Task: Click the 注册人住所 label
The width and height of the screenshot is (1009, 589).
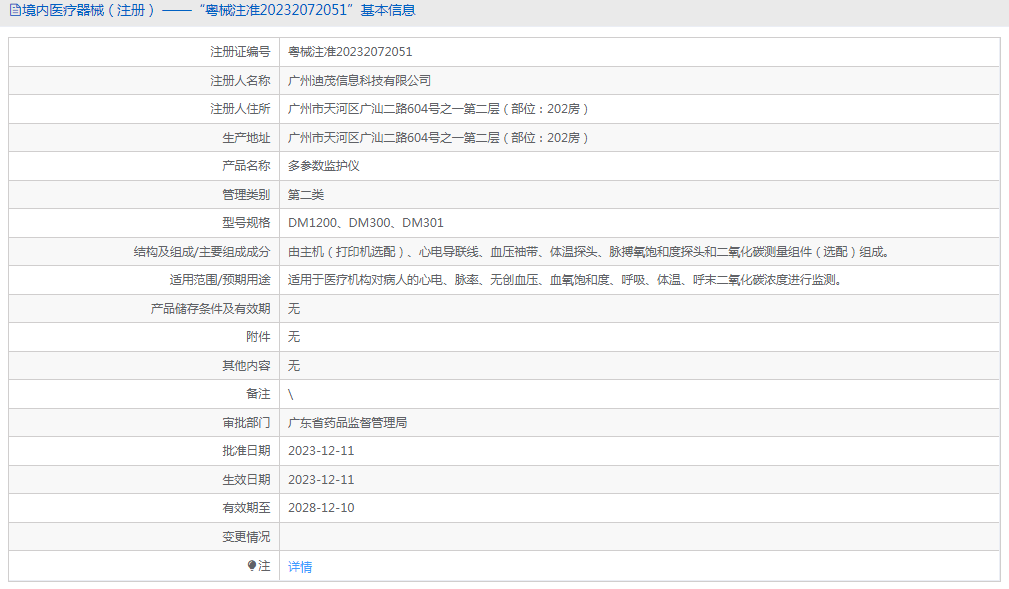Action: [240, 109]
